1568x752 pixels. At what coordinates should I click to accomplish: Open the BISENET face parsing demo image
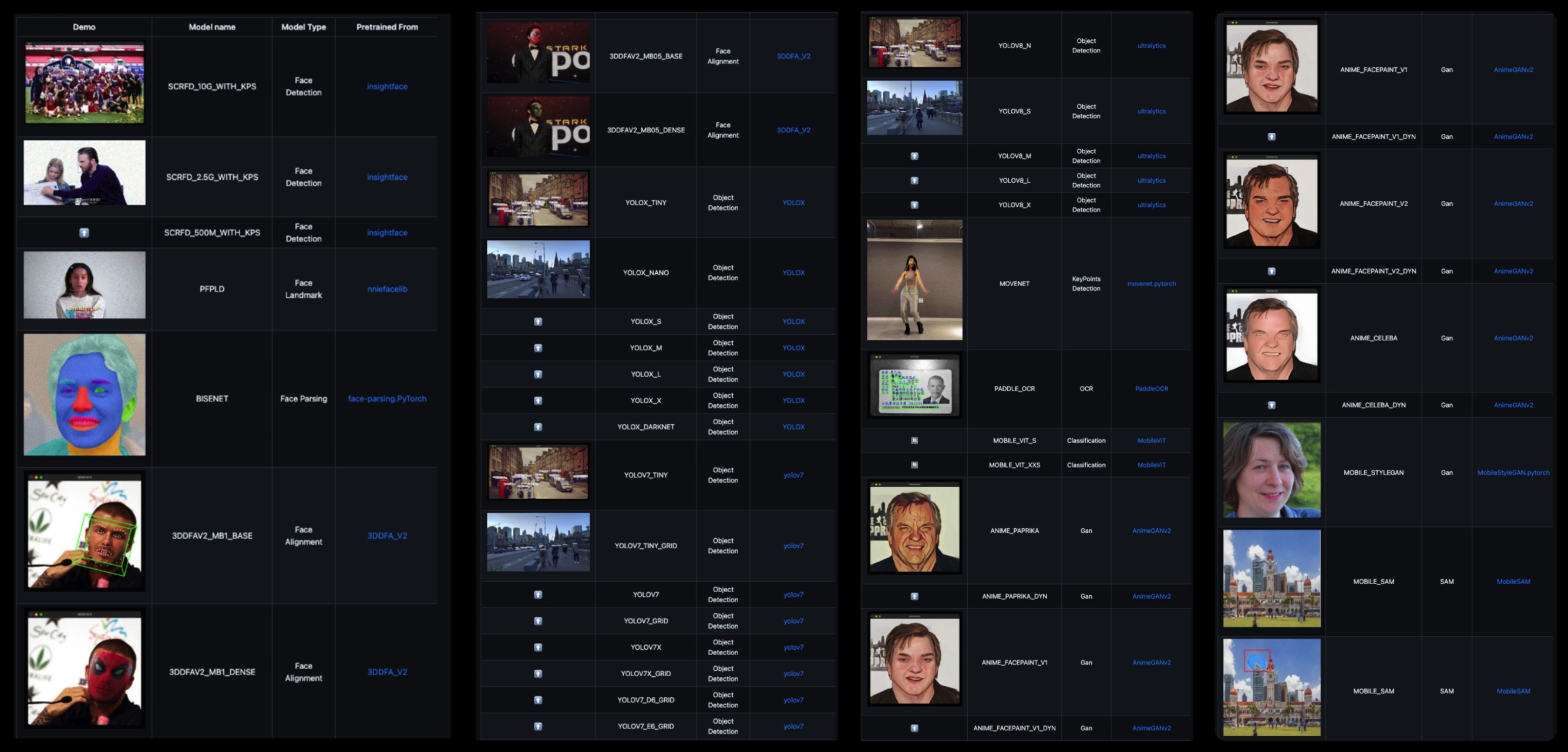tap(85, 394)
